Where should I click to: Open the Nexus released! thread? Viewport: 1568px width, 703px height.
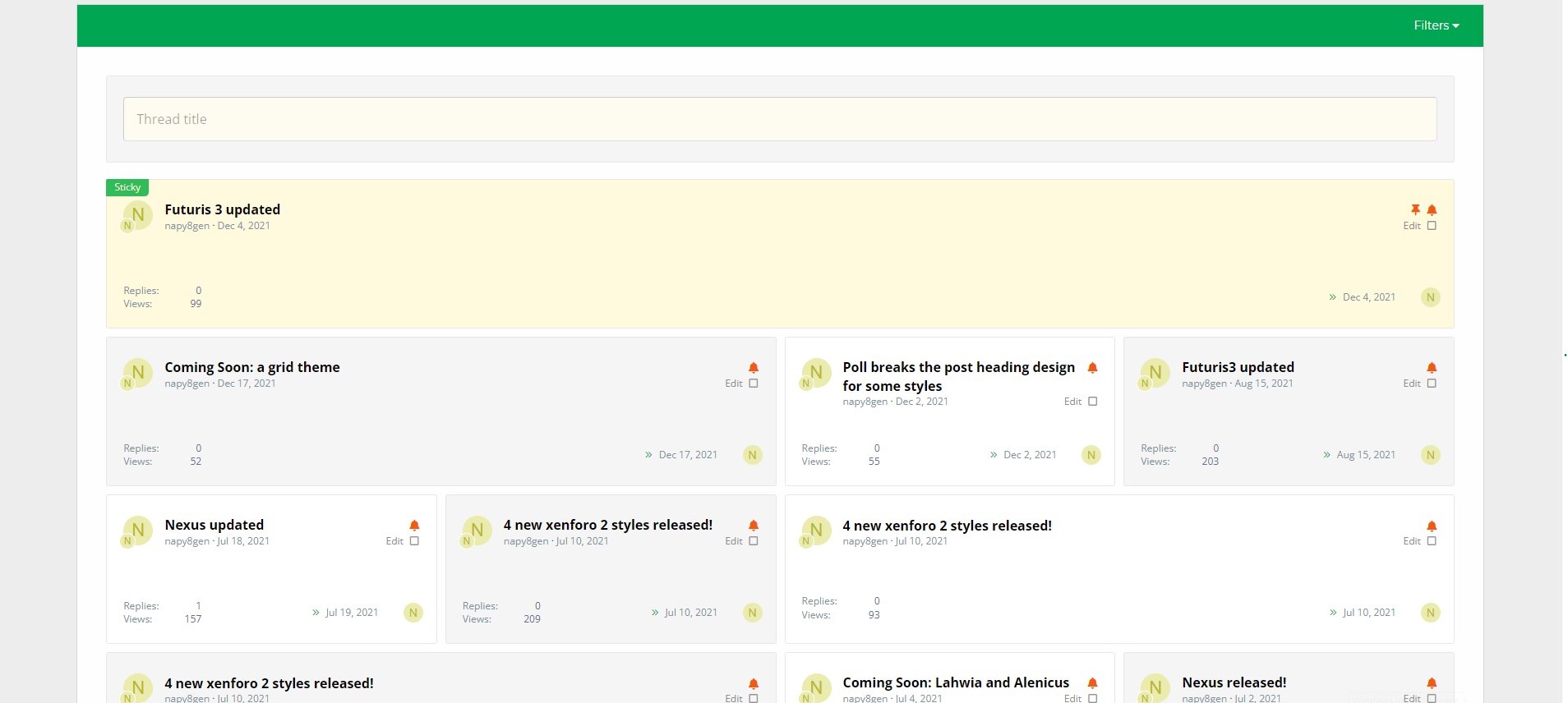pyautogui.click(x=1234, y=682)
